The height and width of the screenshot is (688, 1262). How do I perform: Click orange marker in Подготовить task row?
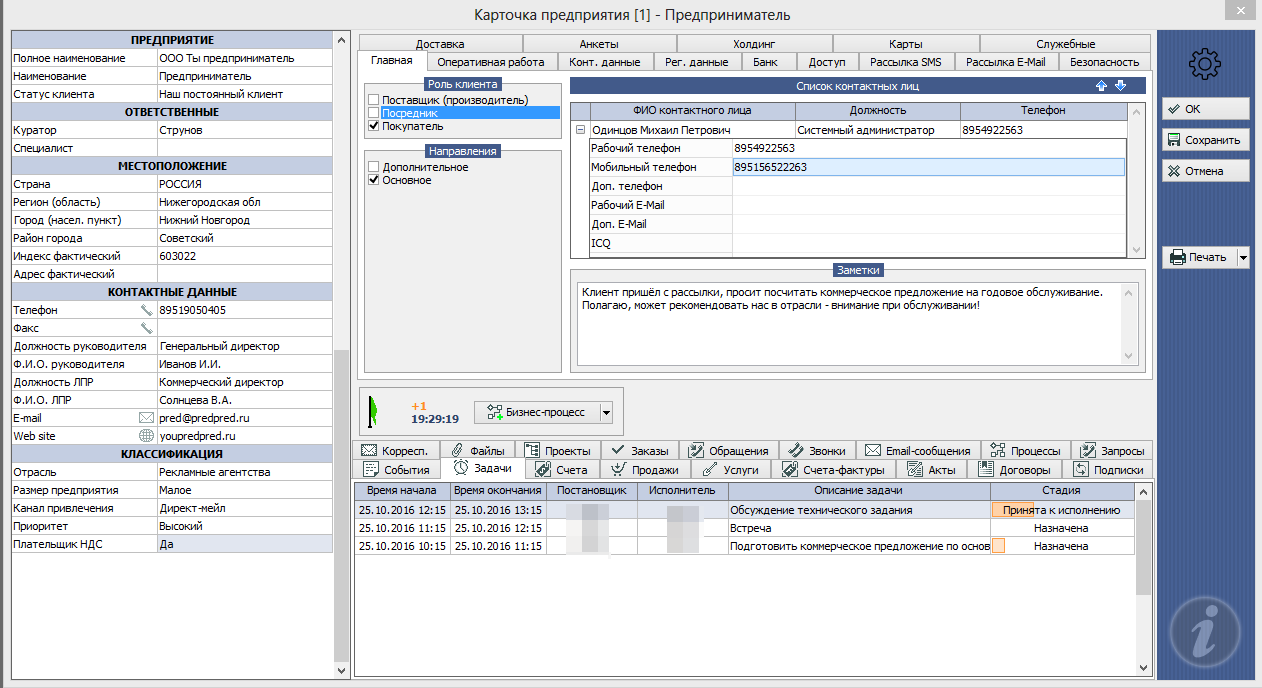tap(998, 546)
